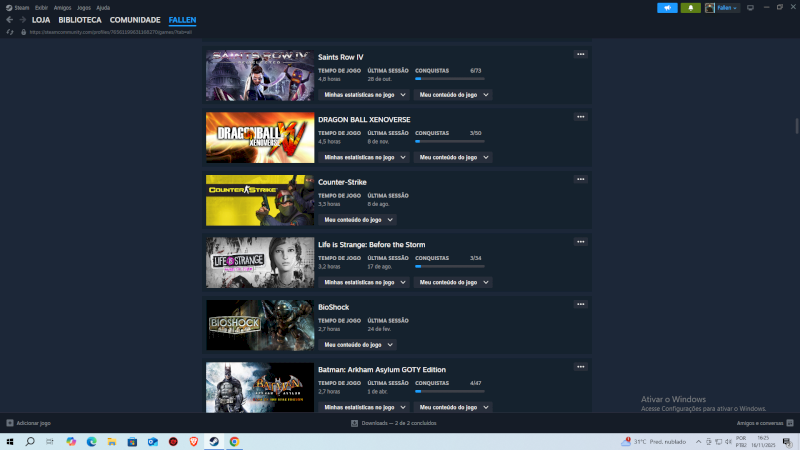
Task: Open the Counter-Strike title link
Action: click(342, 182)
